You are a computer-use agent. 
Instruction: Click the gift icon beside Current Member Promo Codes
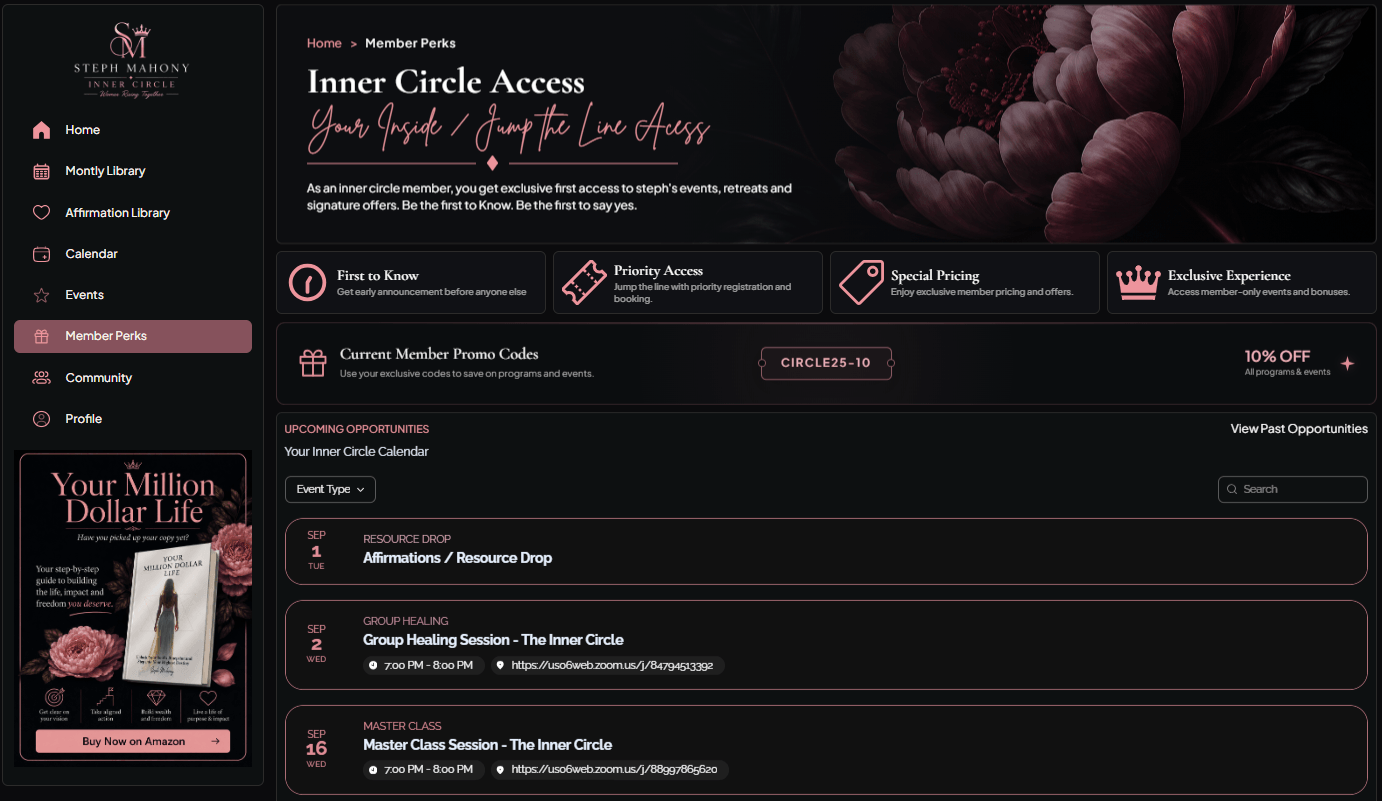(x=313, y=363)
